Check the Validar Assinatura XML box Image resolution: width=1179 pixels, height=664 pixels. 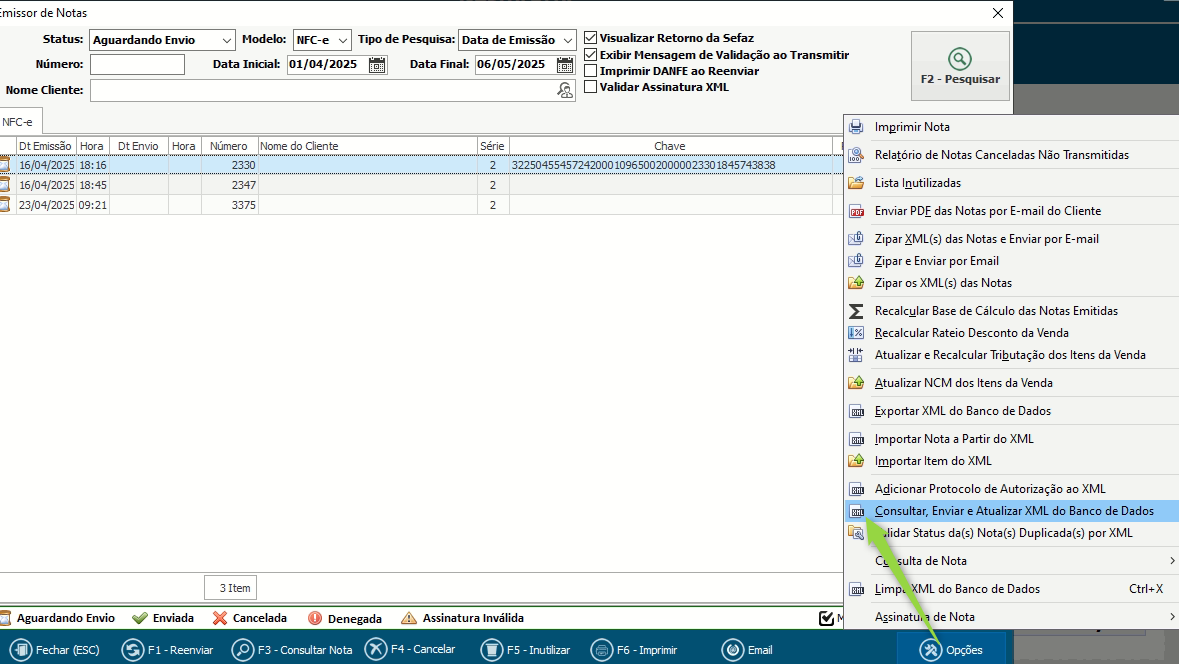pyautogui.click(x=591, y=87)
